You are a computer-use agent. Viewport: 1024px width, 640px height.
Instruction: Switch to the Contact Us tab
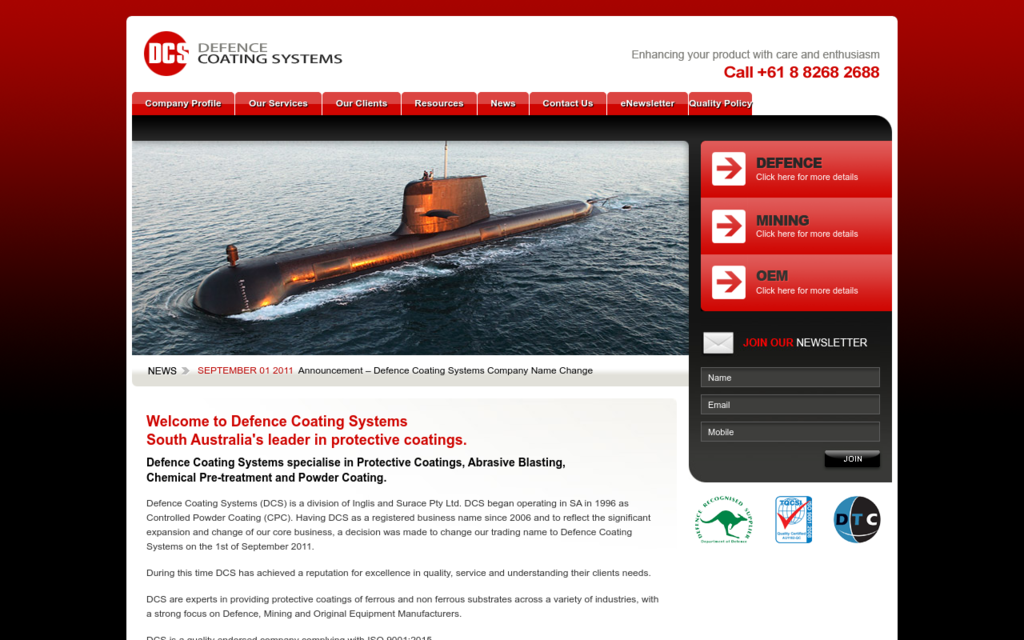567,103
